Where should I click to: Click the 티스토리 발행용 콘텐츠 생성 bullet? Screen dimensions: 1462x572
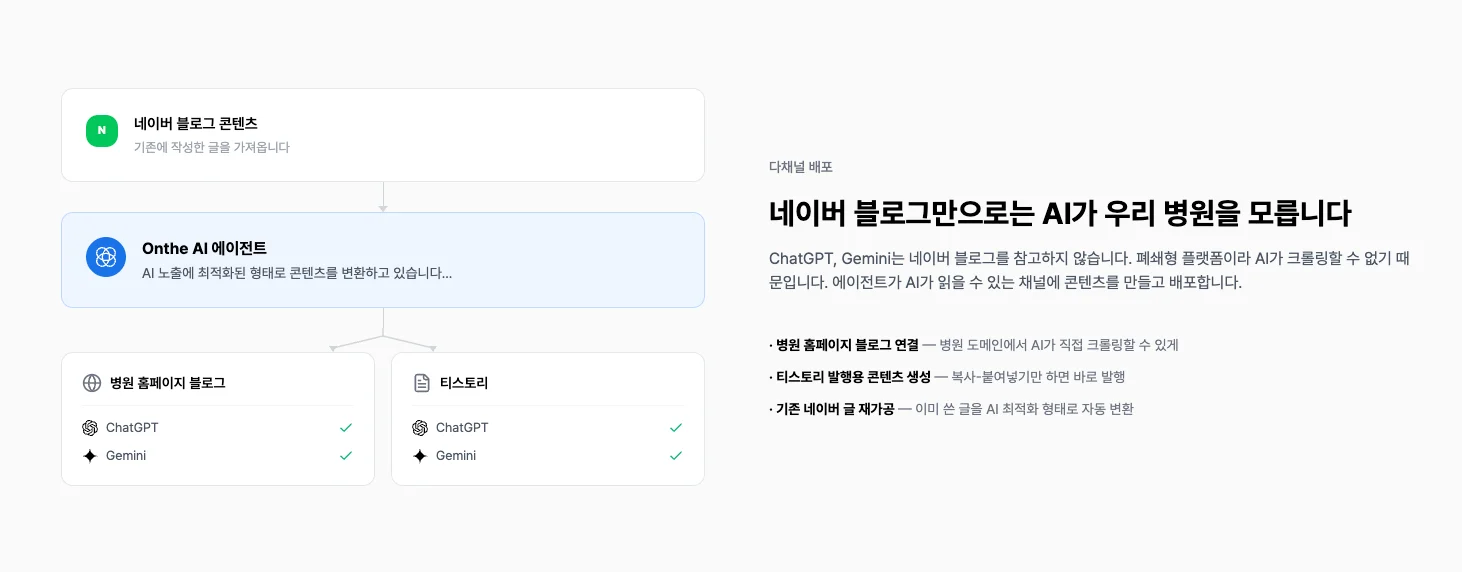point(853,377)
